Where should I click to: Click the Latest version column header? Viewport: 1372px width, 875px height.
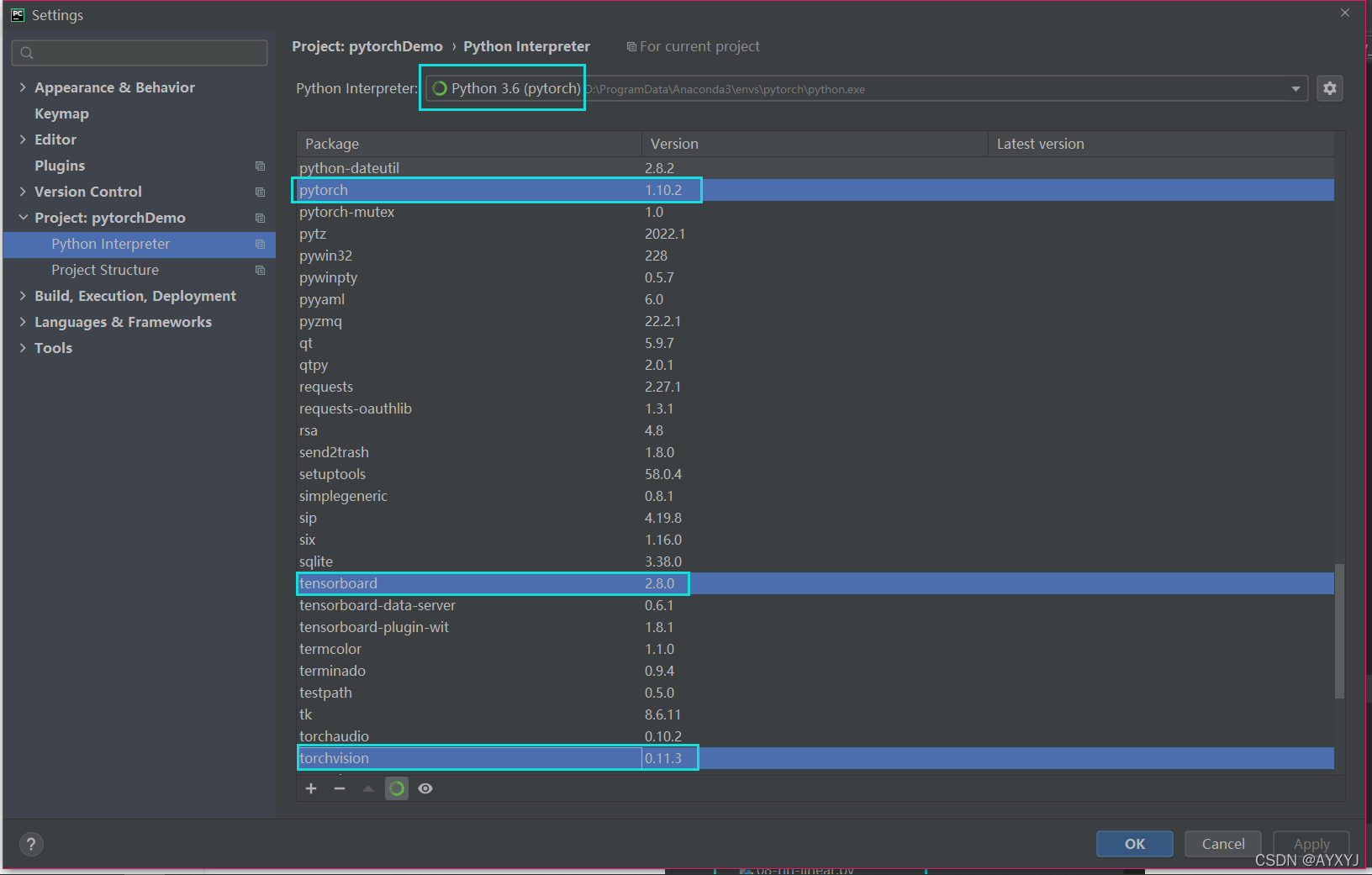[x=1161, y=144]
